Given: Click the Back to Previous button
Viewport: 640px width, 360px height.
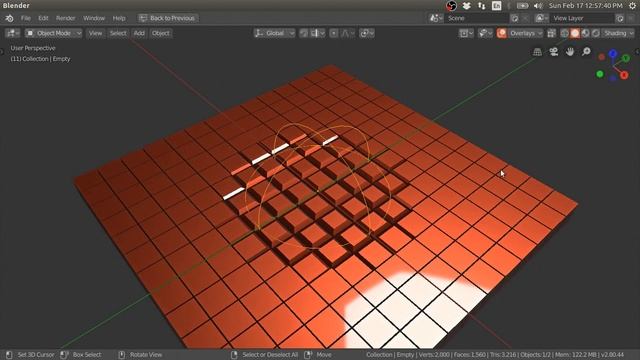Looking at the screenshot, I should 167,18.
